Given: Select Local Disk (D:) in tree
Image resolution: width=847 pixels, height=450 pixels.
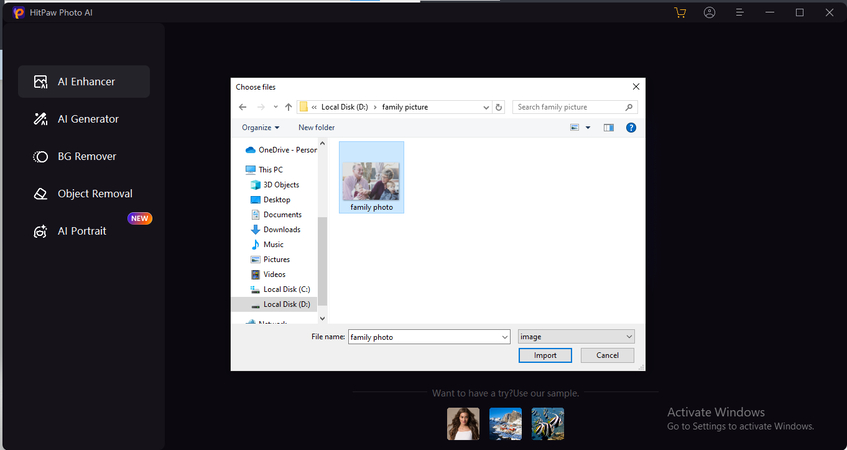Looking at the screenshot, I should tap(274, 305).
